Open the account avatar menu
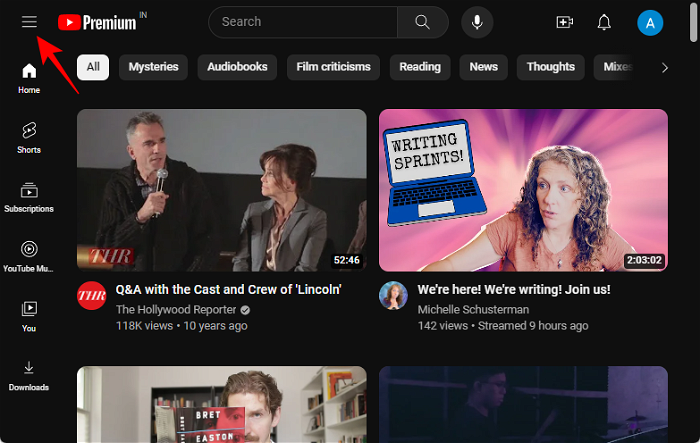The width and height of the screenshot is (700, 443). [650, 23]
